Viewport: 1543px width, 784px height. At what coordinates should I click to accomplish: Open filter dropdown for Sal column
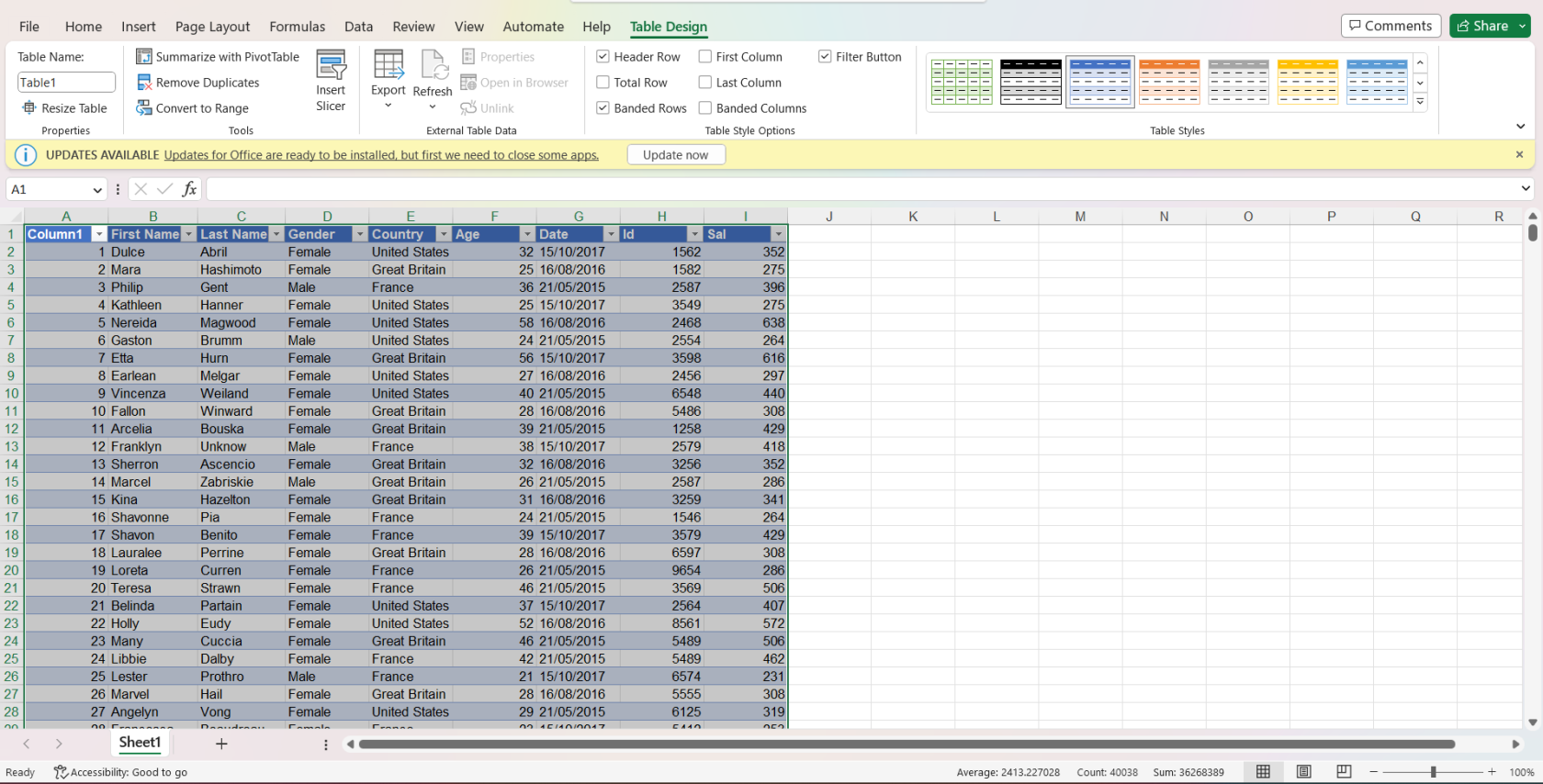tap(778, 234)
